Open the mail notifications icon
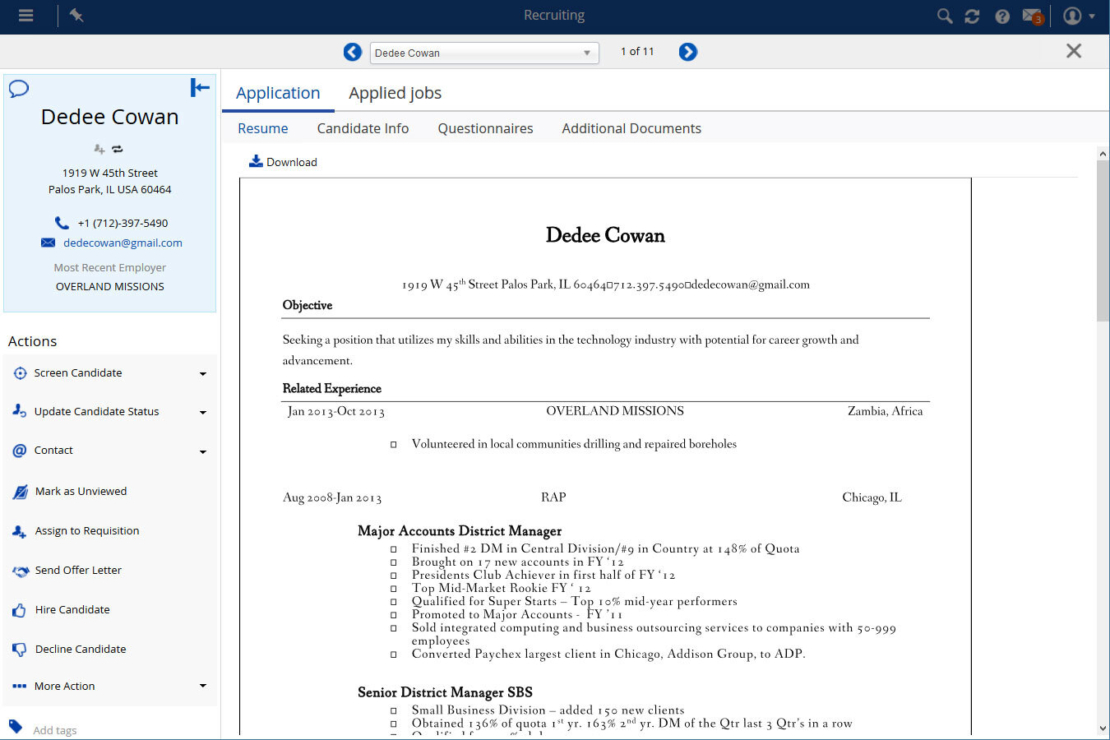Viewport: 1110px width, 740px height. 1032,16
